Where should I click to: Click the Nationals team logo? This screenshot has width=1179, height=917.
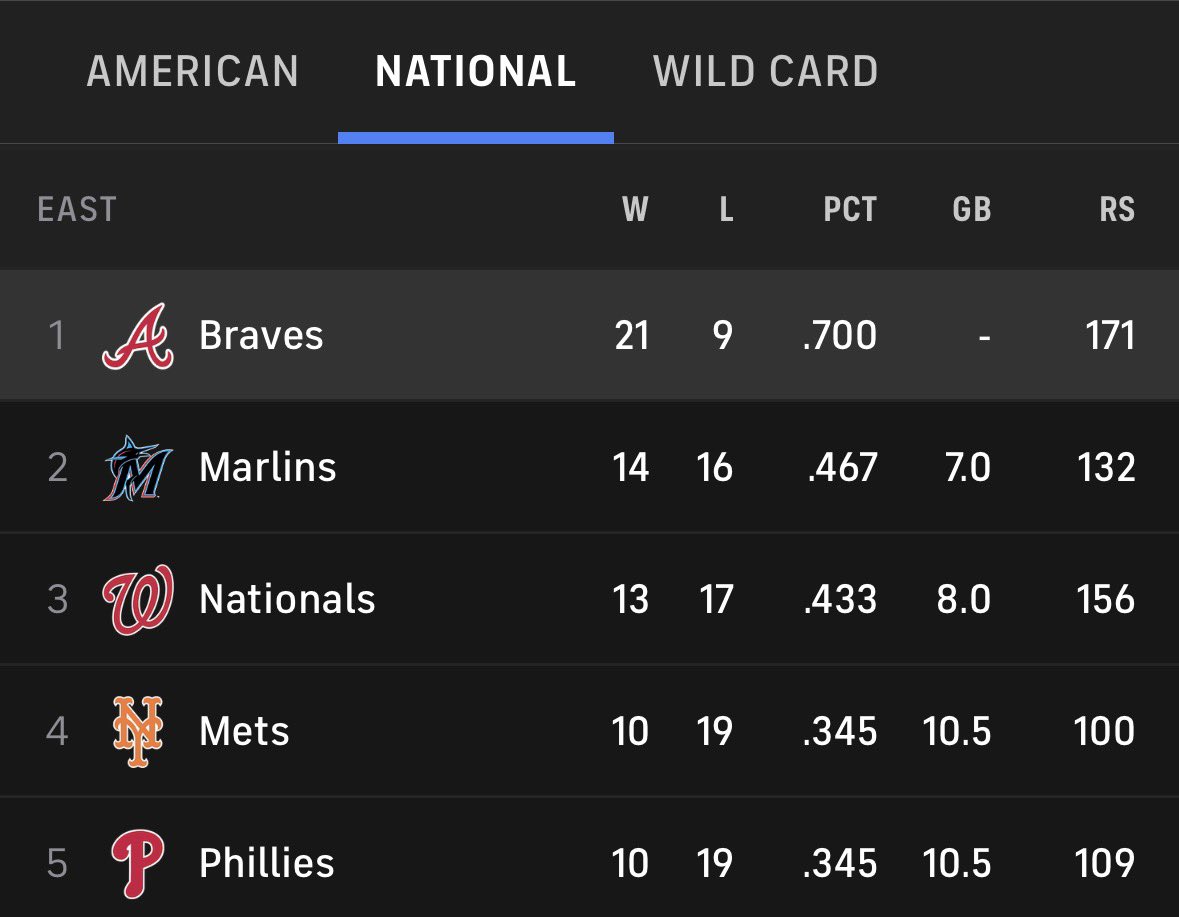pyautogui.click(x=138, y=599)
